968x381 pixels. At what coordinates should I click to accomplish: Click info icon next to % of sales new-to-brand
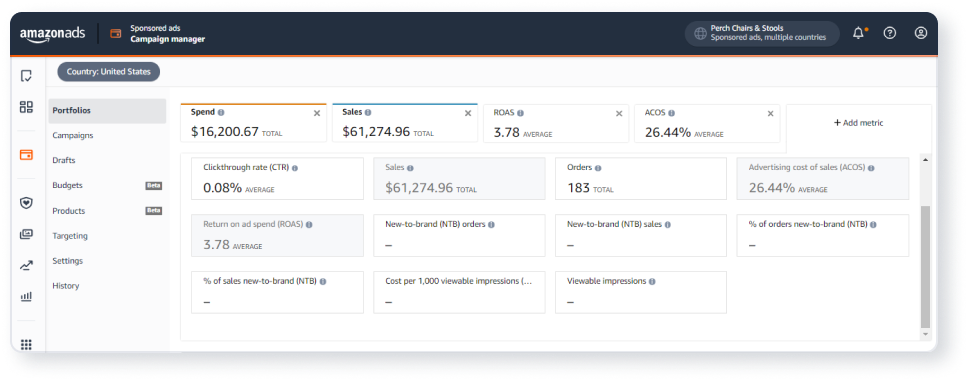pyautogui.click(x=323, y=281)
